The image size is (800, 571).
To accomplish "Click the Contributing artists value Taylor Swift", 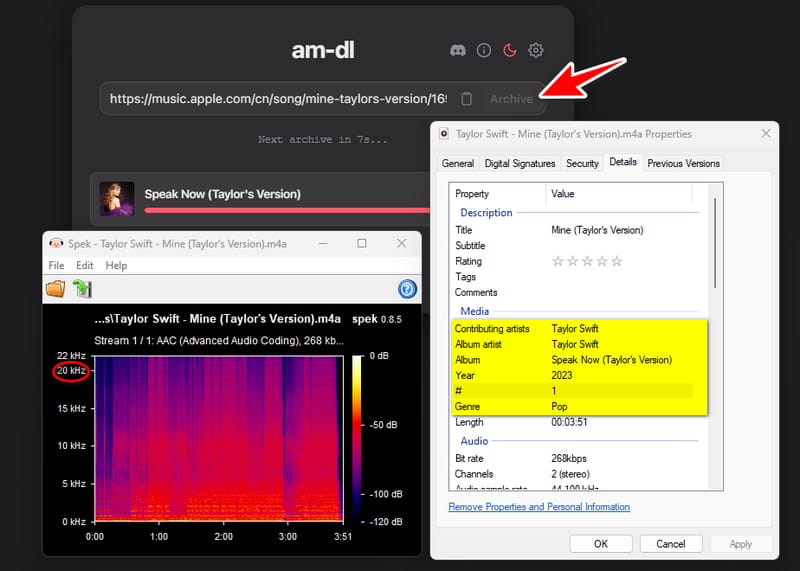I will [x=574, y=329].
